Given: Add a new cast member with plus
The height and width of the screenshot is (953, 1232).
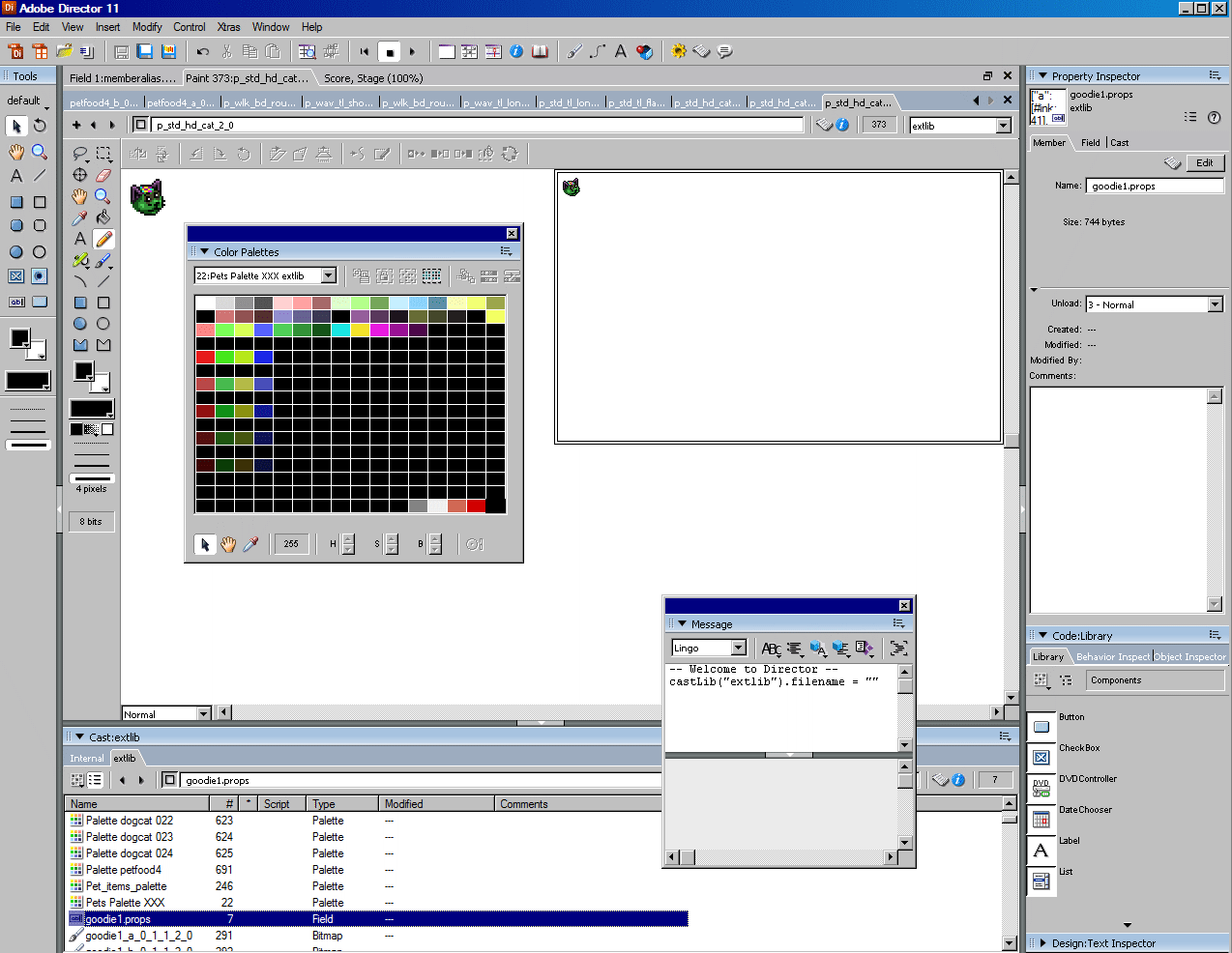Looking at the screenshot, I should tap(76, 125).
